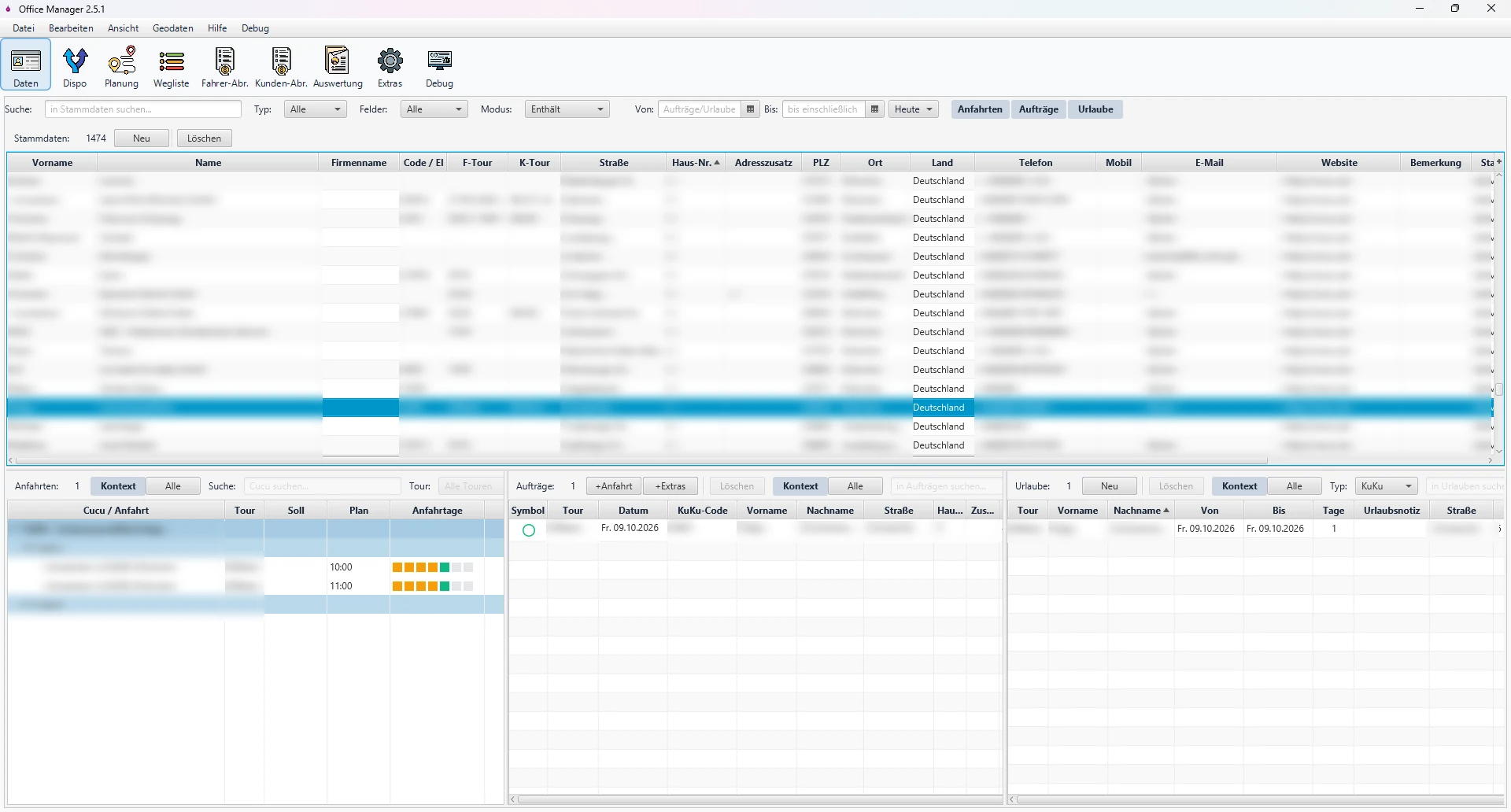
Task: Click green day square in 10:00 row
Action: tap(445, 567)
